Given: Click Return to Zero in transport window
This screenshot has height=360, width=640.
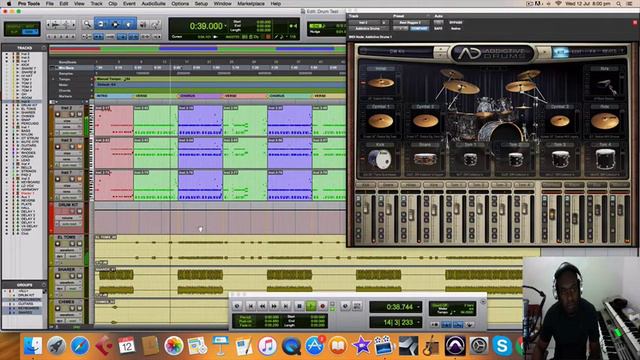Looking at the screenshot, I should coord(251,306).
